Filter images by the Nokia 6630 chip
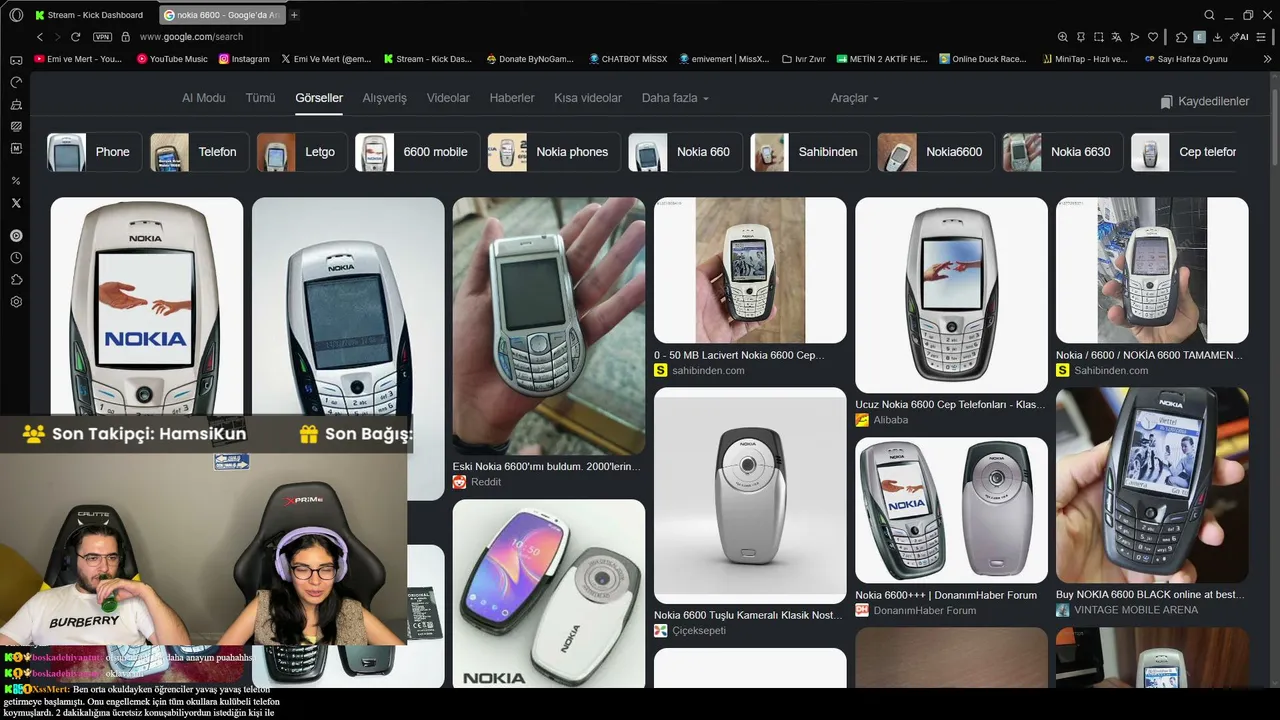 tap(1063, 152)
